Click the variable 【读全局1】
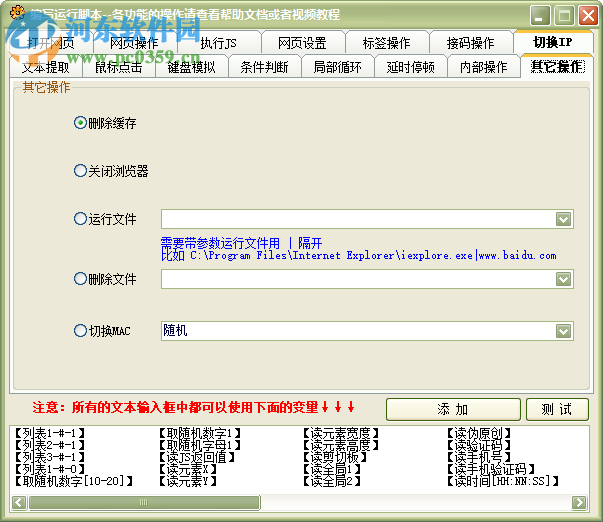Viewport: 603px width, 522px height. click(x=332, y=469)
